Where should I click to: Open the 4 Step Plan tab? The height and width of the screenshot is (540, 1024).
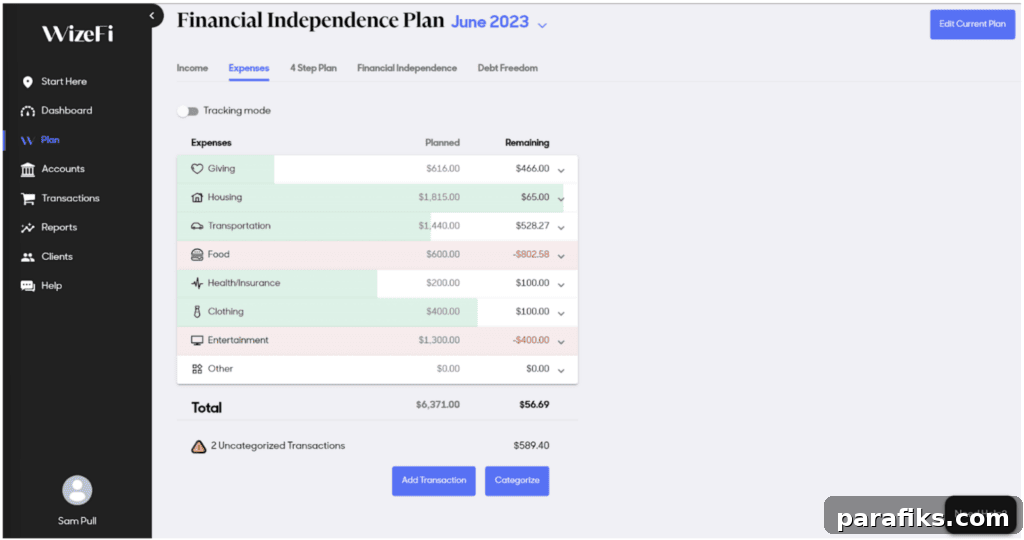[x=313, y=68]
